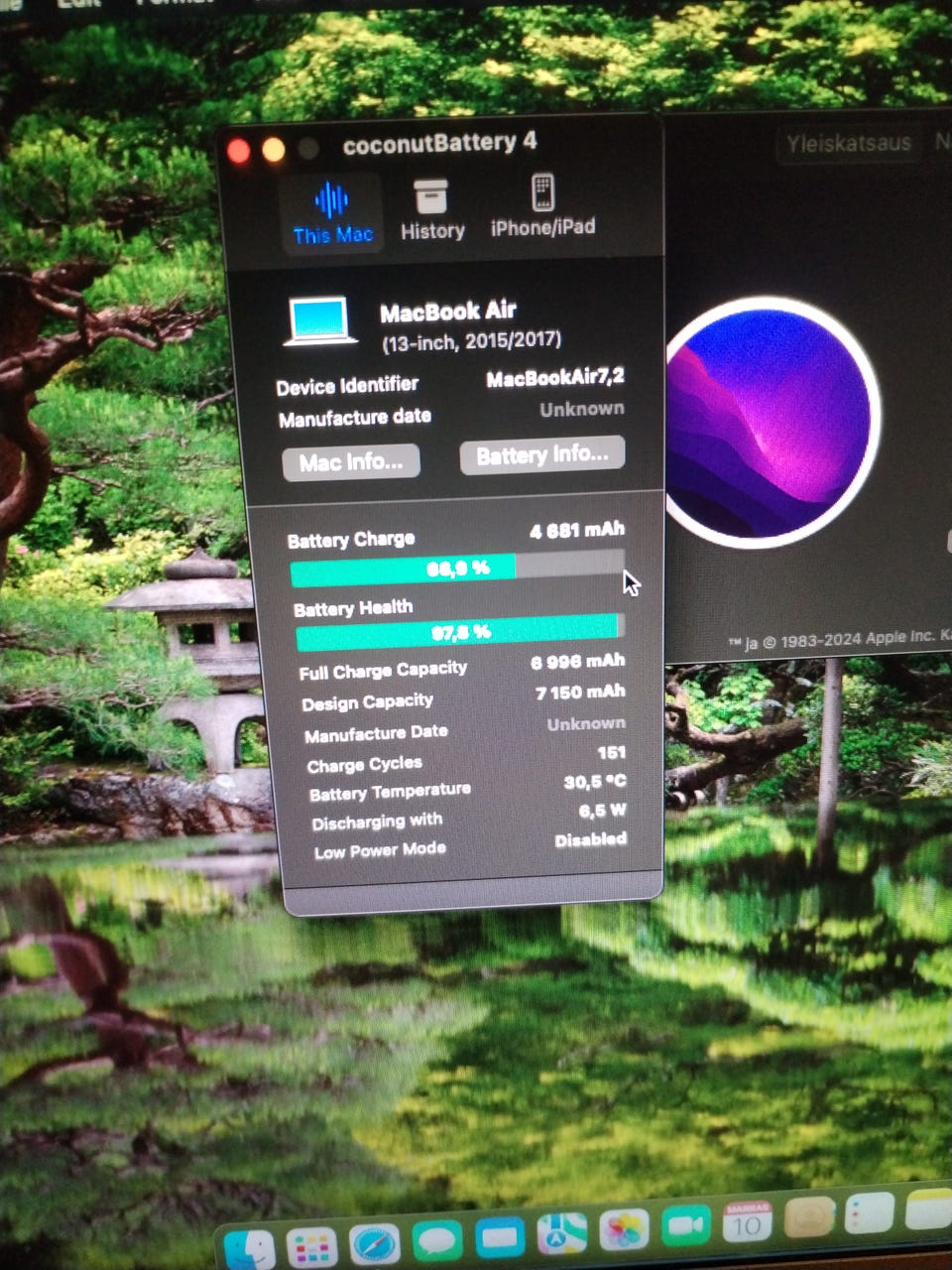Open Mail from the Dock
The width and height of the screenshot is (952, 1270).
499,1236
